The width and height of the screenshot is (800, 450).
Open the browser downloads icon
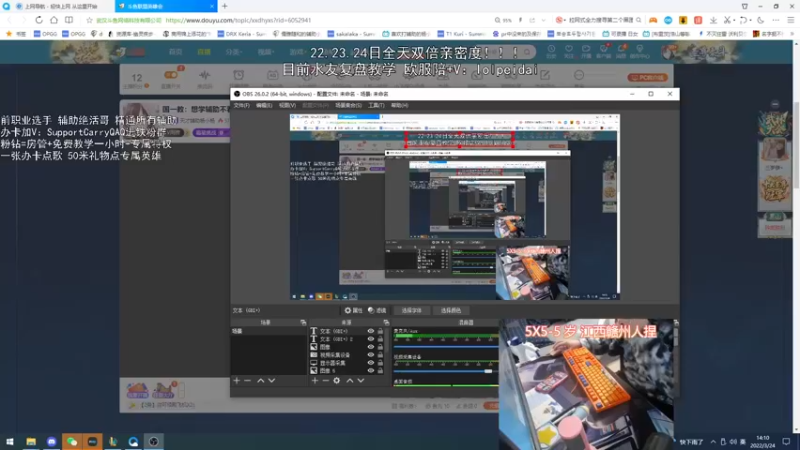[713, 20]
